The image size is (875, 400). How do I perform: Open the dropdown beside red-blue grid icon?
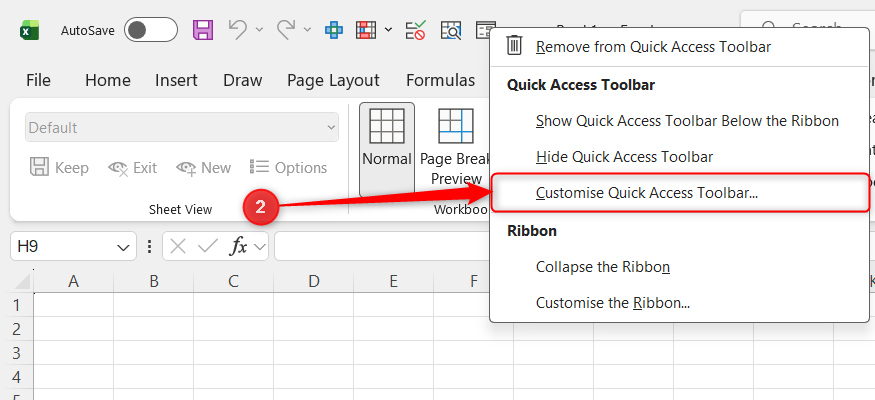[x=388, y=30]
